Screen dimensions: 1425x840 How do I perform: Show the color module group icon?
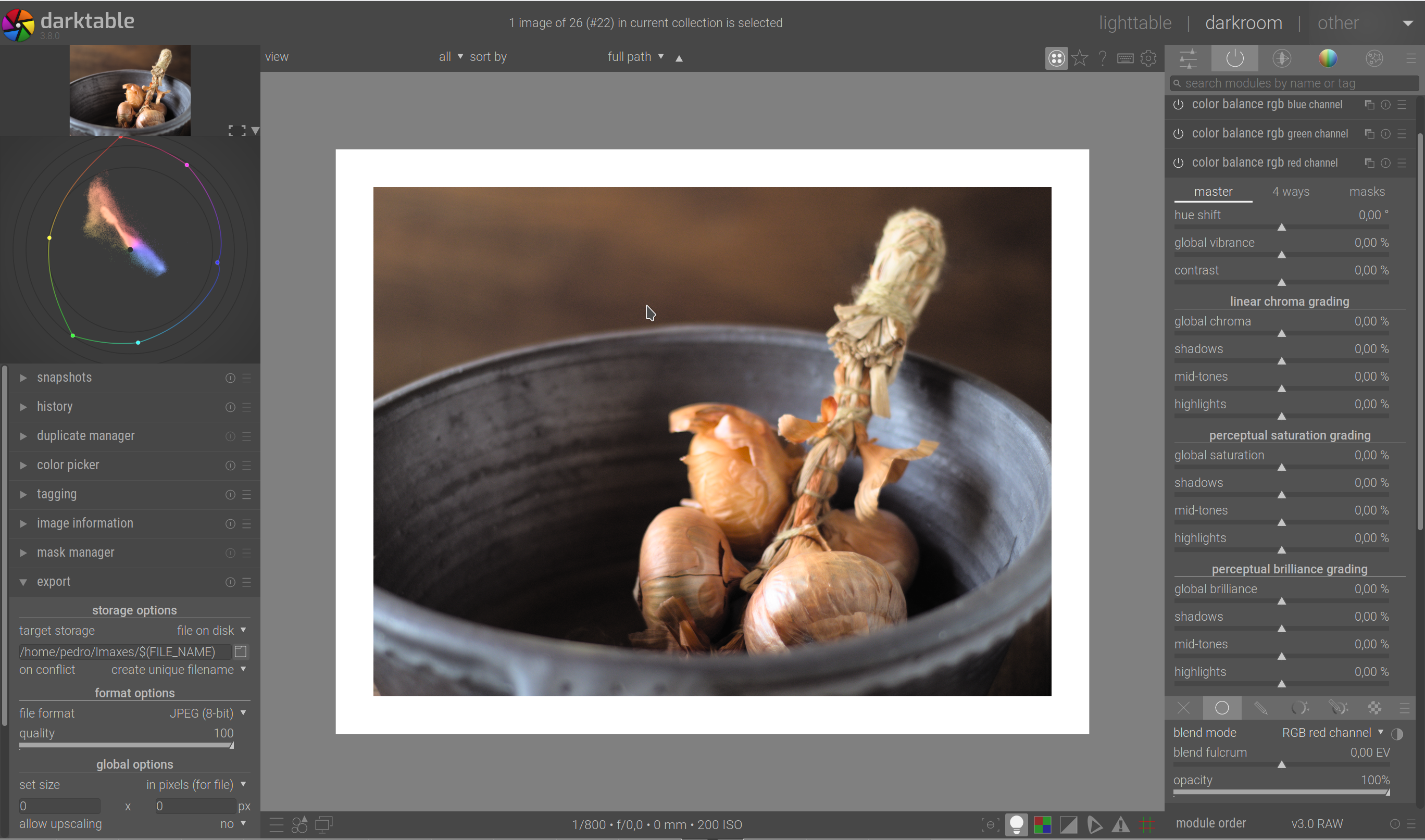pos(1328,58)
